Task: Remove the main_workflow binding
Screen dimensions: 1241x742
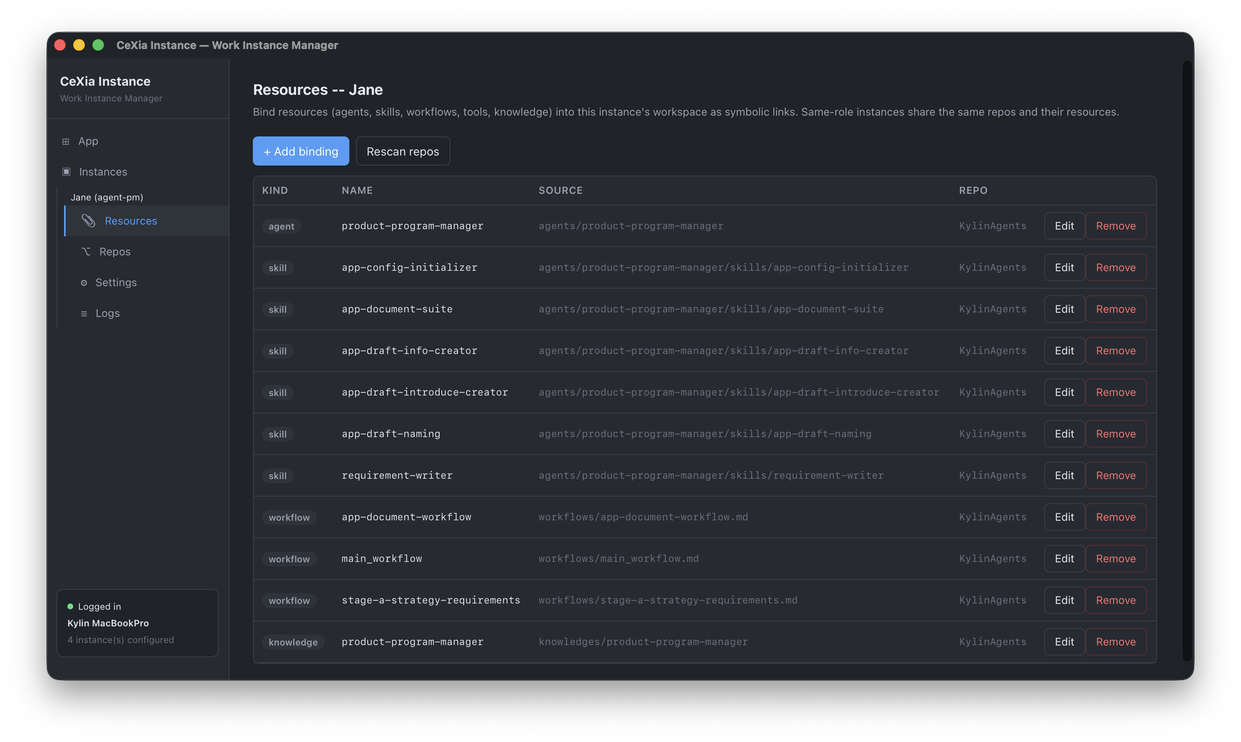Action: point(1116,559)
